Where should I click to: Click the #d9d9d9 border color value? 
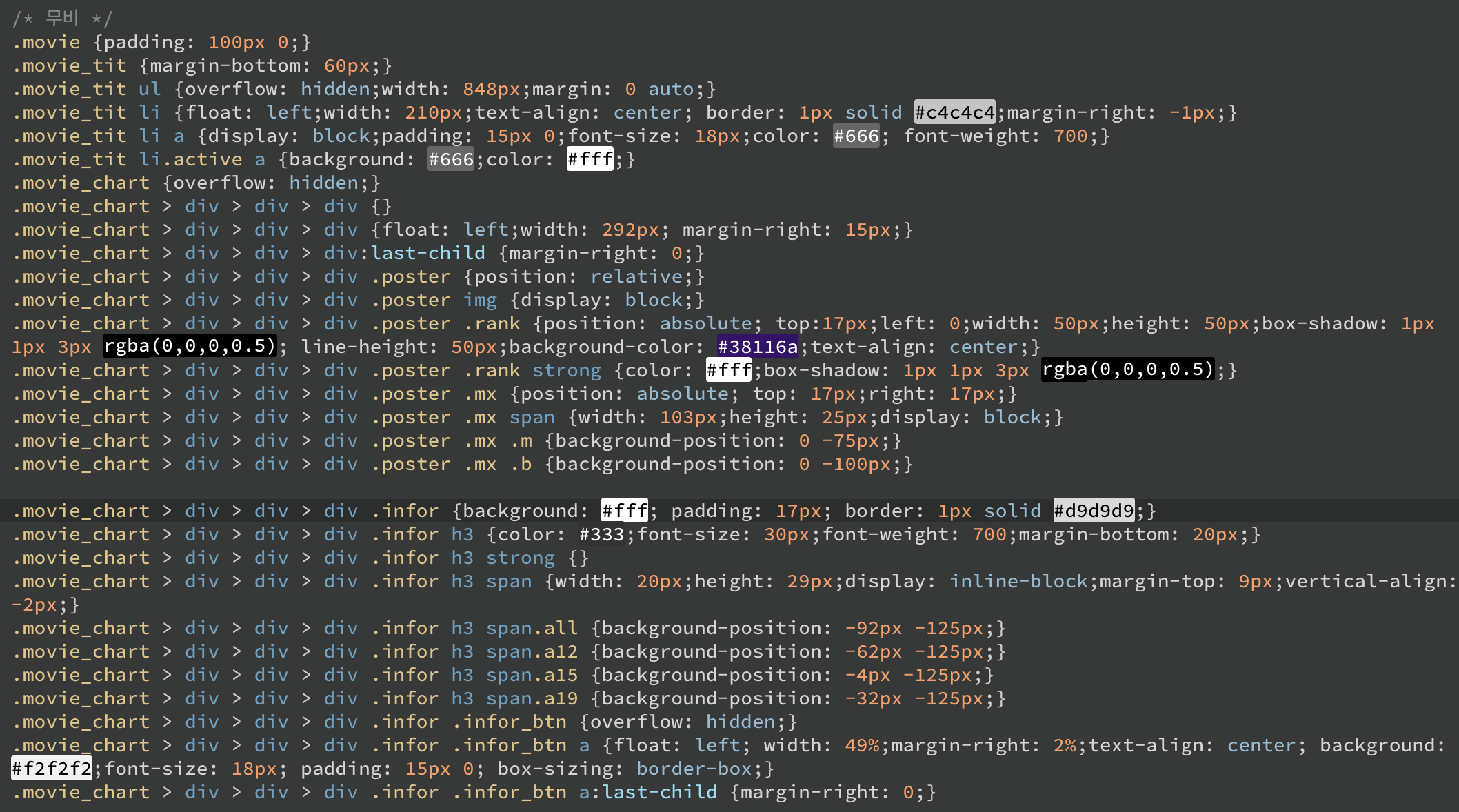point(1094,511)
